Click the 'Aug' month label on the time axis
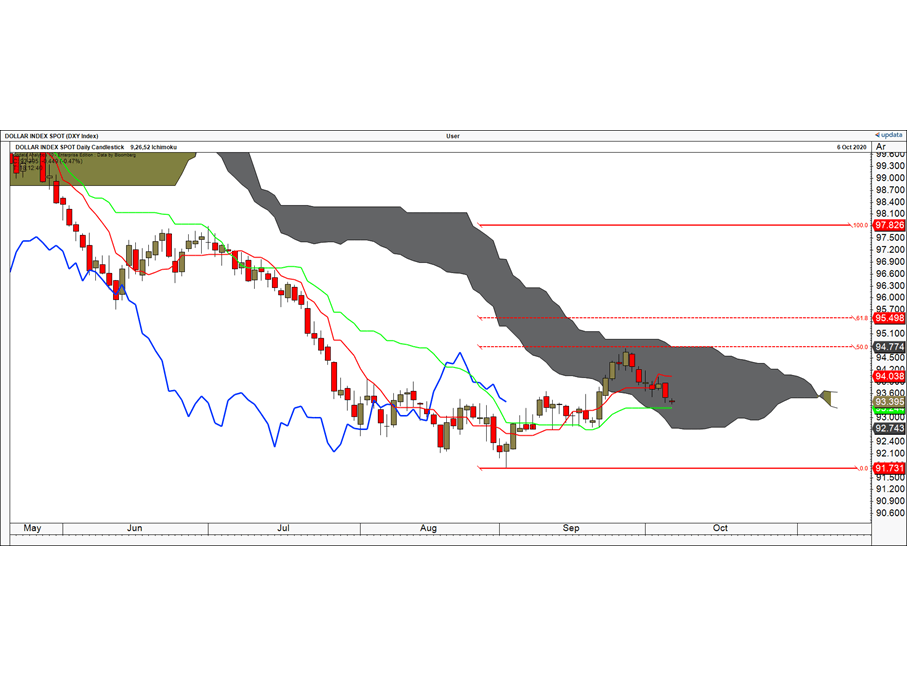This screenshot has width=907, height=680. point(429,528)
